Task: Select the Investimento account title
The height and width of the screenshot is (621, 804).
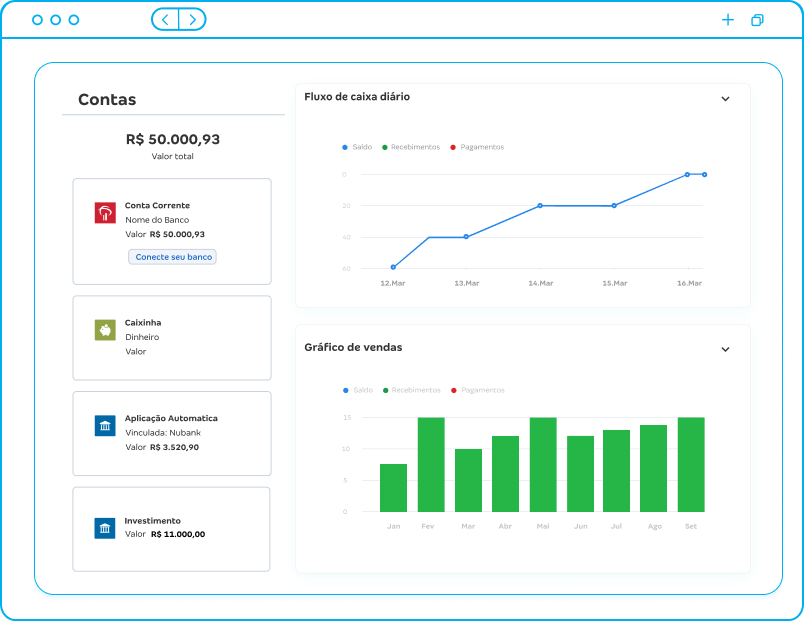Action: (153, 520)
